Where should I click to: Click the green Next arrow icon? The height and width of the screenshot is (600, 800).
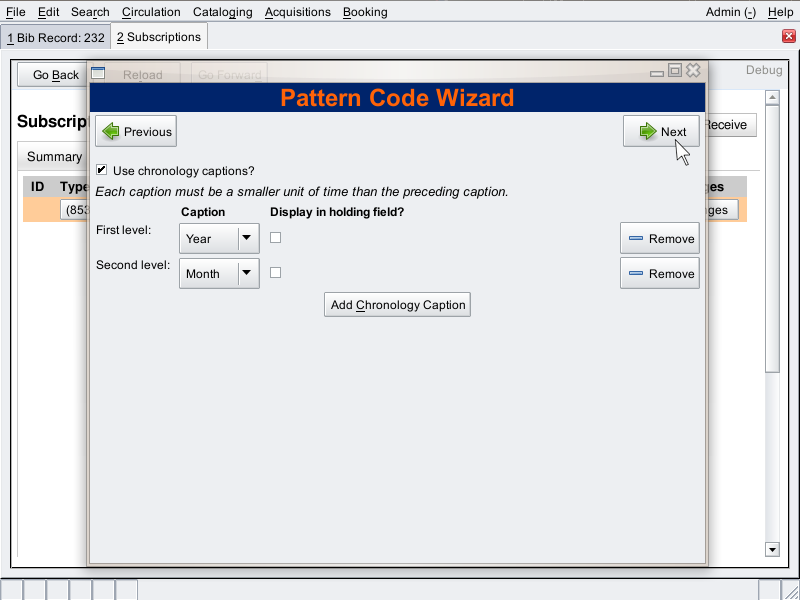click(x=647, y=131)
